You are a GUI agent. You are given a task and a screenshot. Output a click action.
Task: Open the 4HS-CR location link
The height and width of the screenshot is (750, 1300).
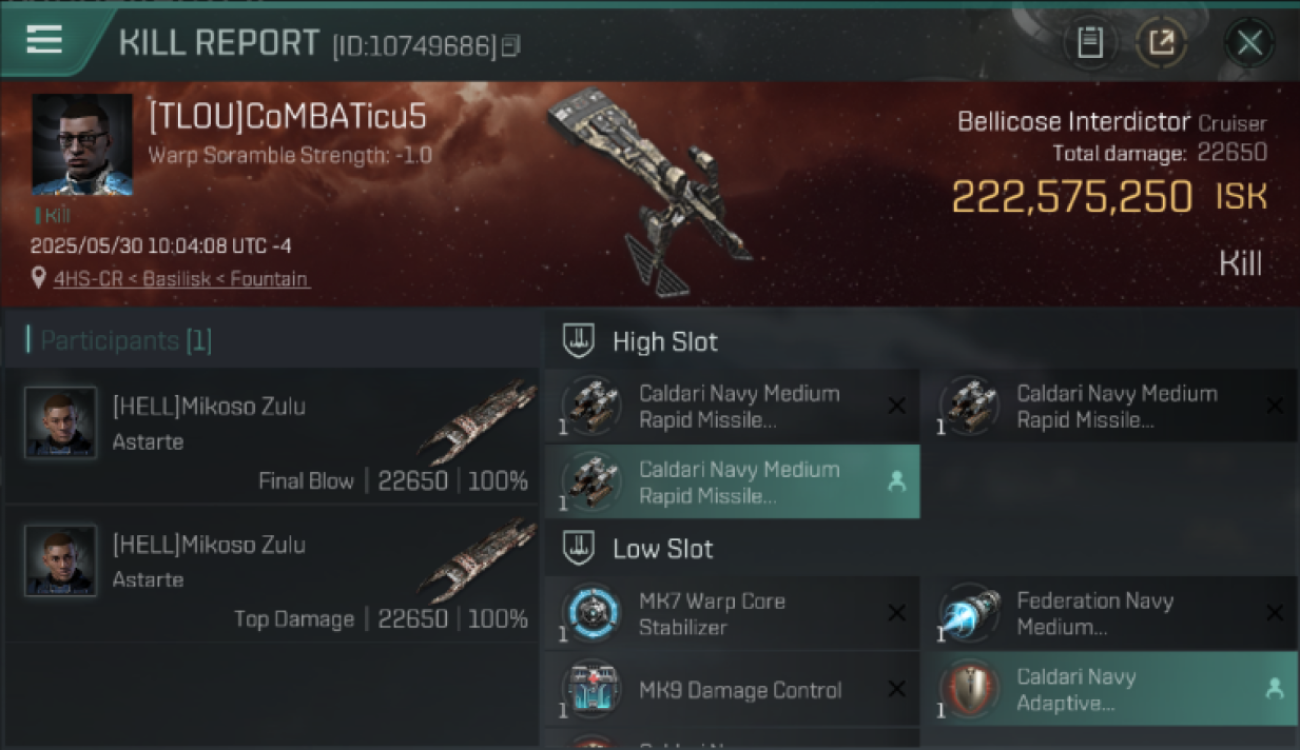pos(180,279)
